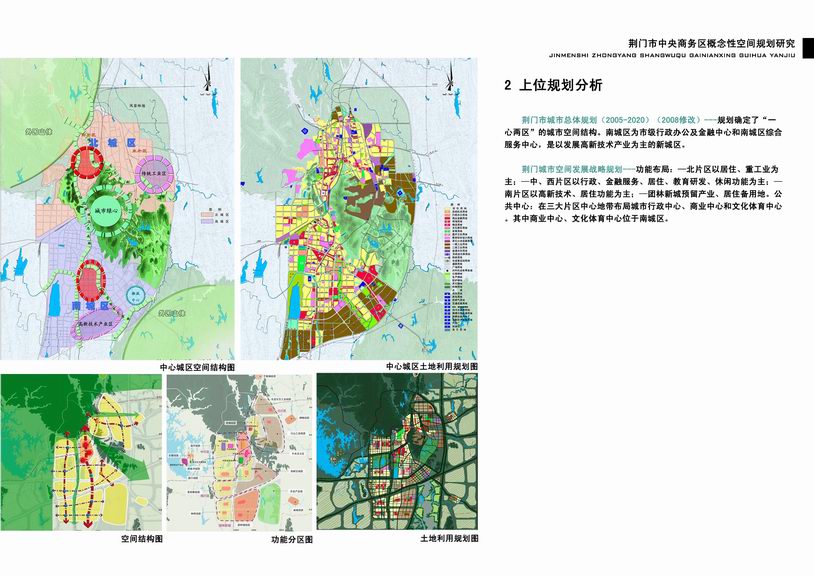The image size is (814, 576).
Task: Click the title 荆门市中央商务区概念性空间规划研究
Action: (x=711, y=43)
